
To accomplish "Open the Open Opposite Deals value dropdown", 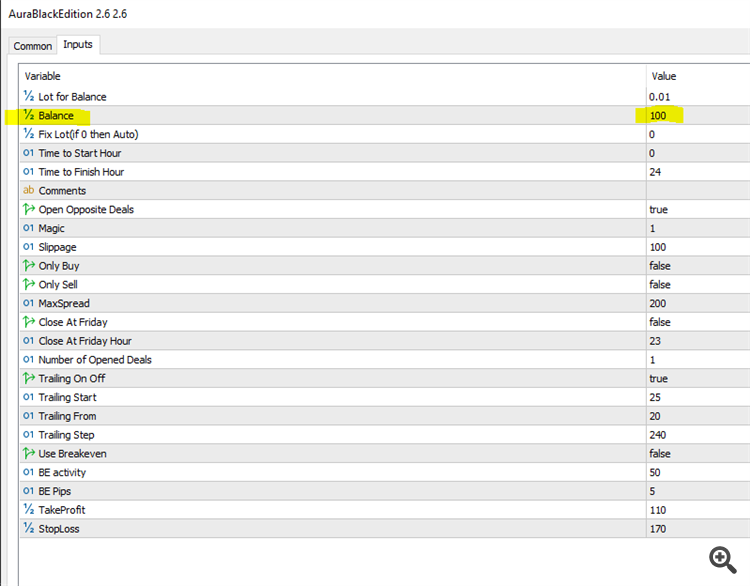I will click(659, 210).
